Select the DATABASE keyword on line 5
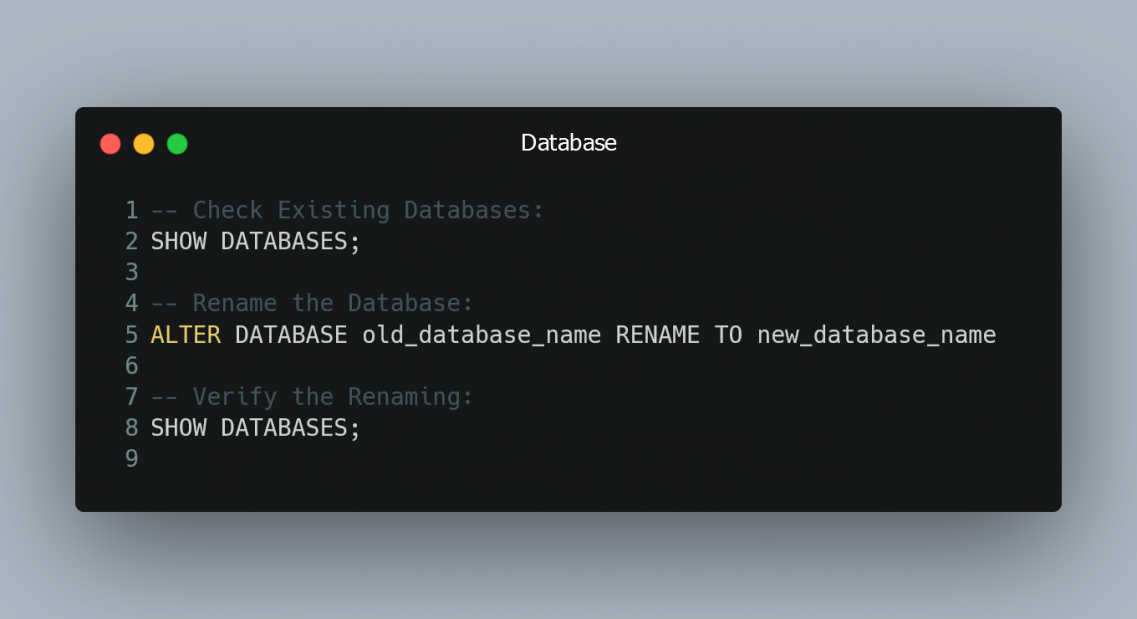 coord(290,335)
